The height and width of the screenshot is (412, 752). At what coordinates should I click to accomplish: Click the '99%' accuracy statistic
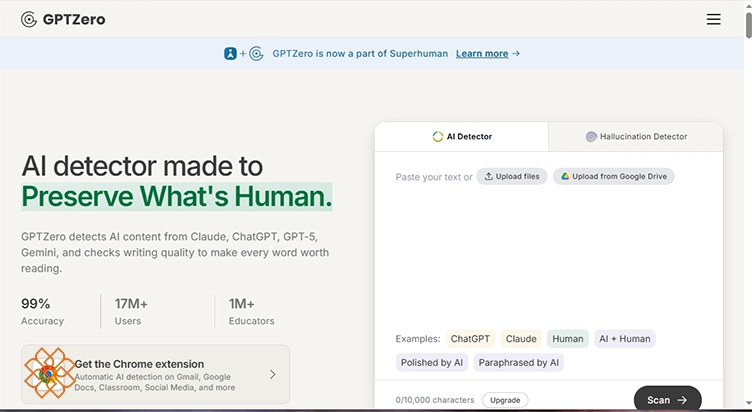[35, 304]
